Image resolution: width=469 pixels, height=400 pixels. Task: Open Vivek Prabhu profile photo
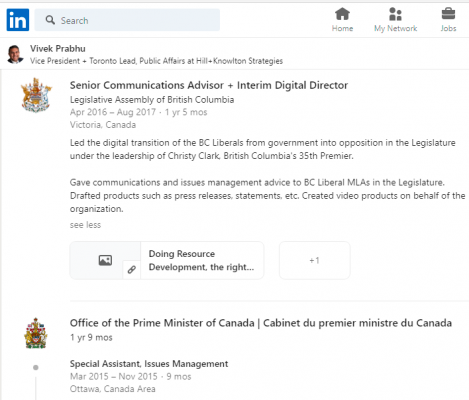coord(15,54)
